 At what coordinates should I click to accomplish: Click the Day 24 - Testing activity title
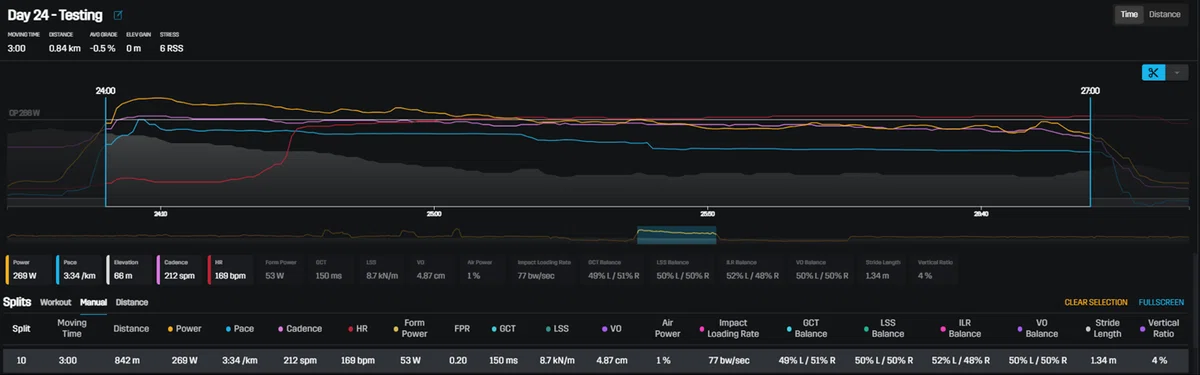[56, 15]
